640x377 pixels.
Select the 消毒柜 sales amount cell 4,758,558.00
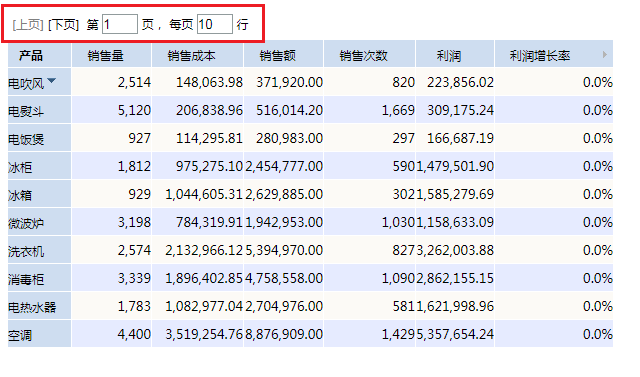[x=284, y=278]
